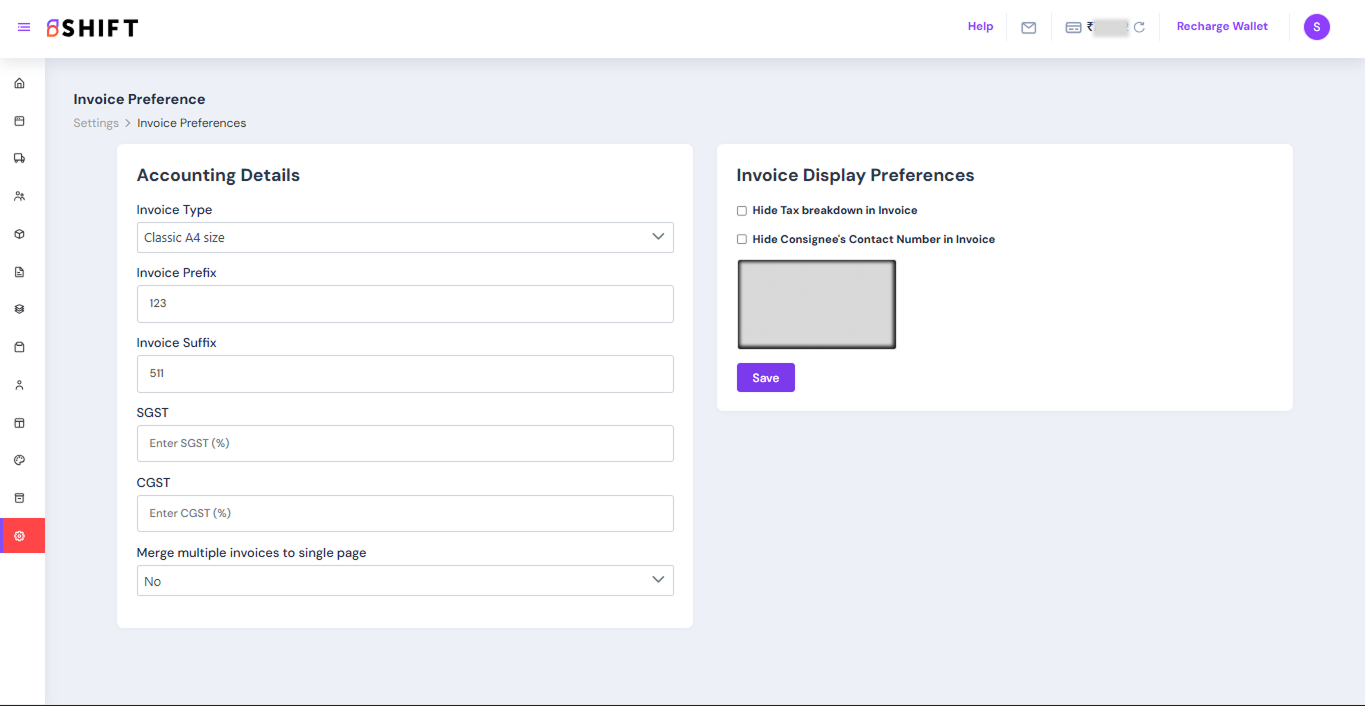This screenshot has width=1365, height=706.
Task: Open the hamburger menu next to the logo
Action: click(x=24, y=27)
